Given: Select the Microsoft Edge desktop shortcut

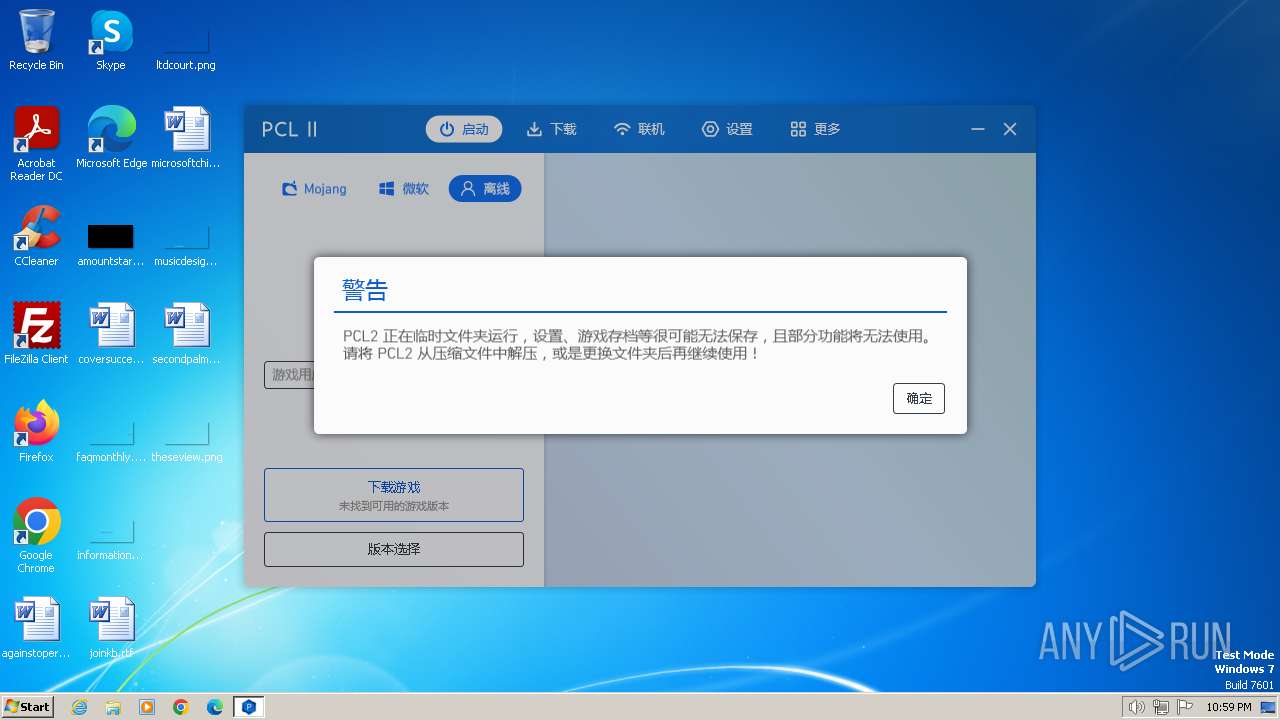Looking at the screenshot, I should (111, 138).
